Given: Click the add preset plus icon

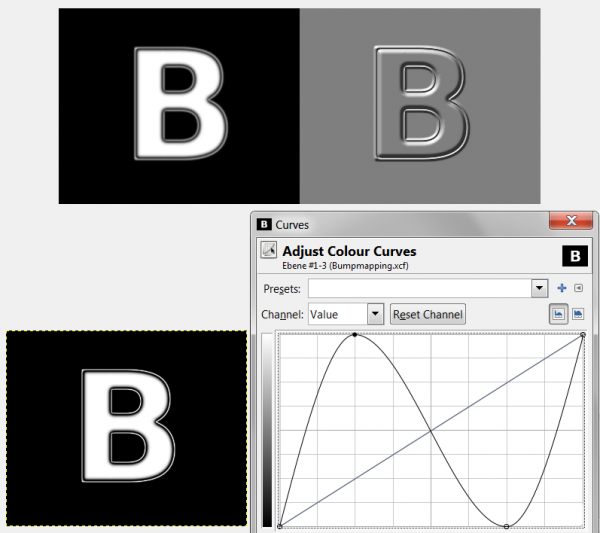Looking at the screenshot, I should [x=561, y=288].
